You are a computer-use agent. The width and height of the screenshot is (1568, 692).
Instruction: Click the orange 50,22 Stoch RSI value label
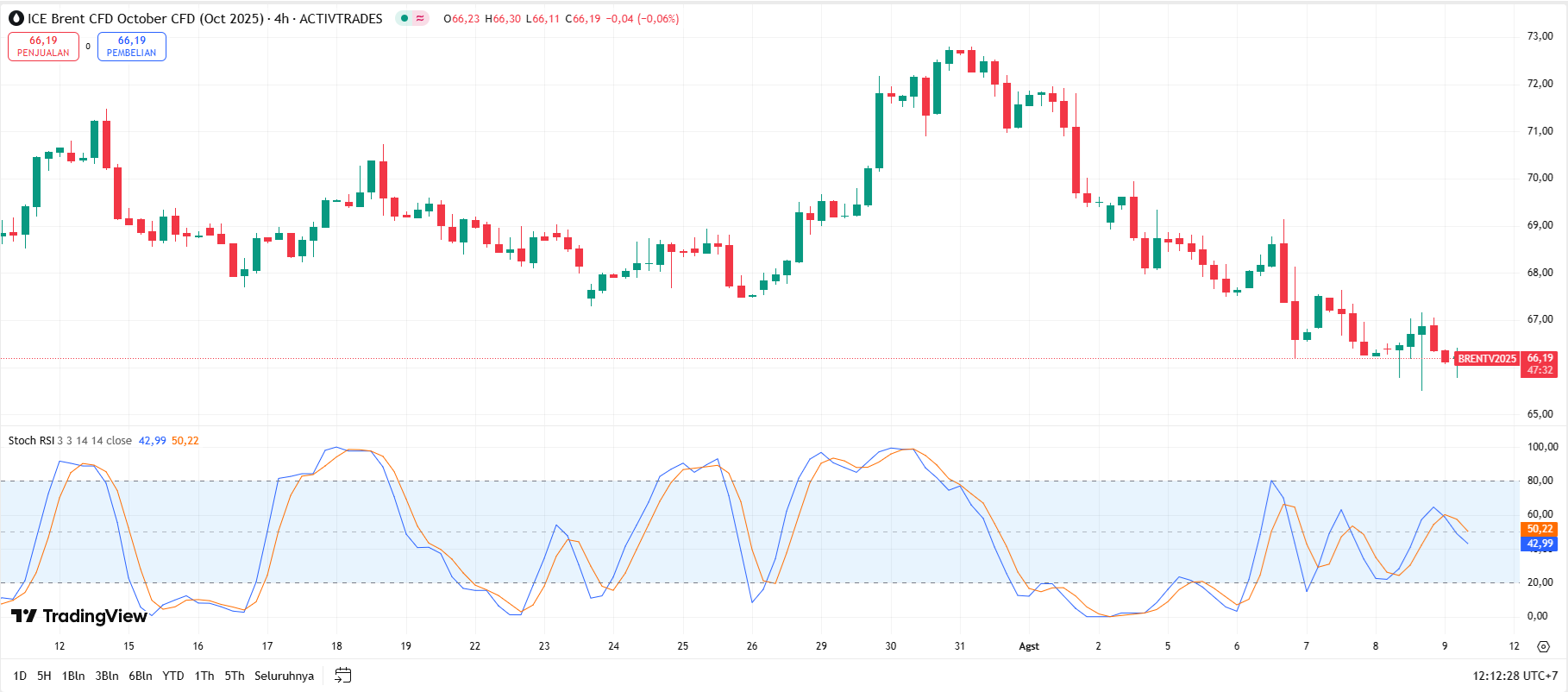(x=1540, y=529)
